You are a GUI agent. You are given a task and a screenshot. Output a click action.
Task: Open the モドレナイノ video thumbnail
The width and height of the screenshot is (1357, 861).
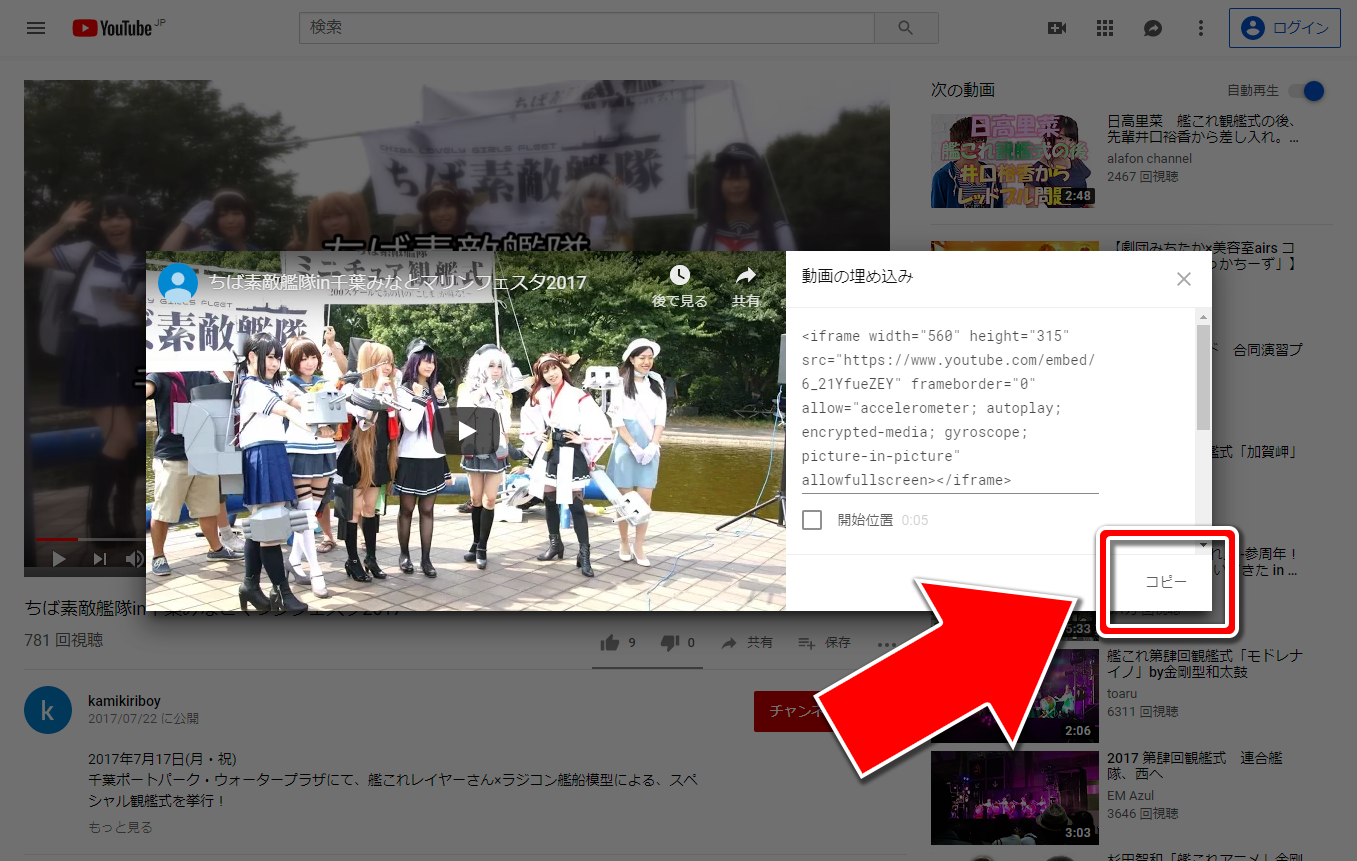1015,695
